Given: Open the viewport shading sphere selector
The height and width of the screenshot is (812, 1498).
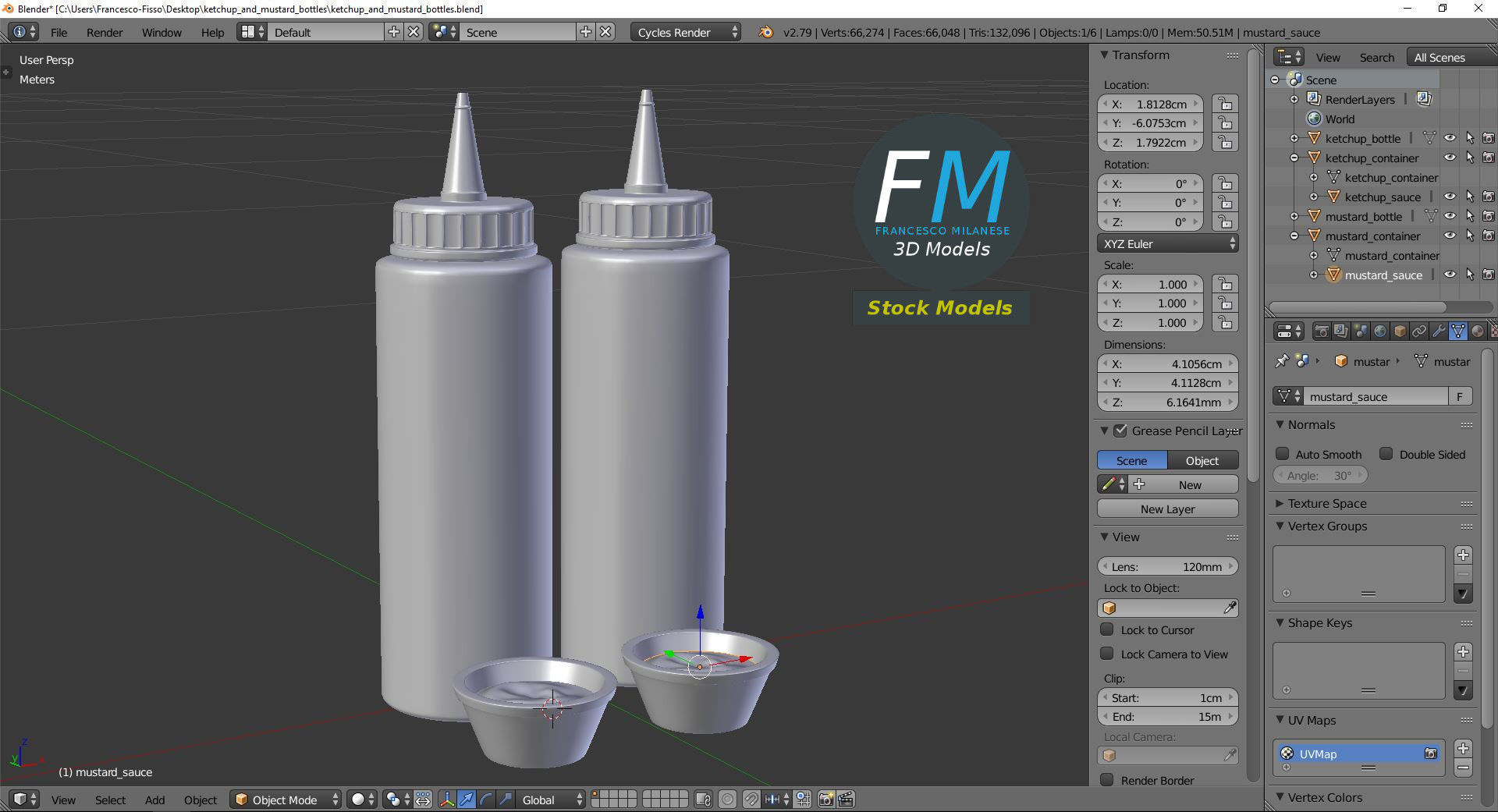Looking at the screenshot, I should pyautogui.click(x=363, y=800).
